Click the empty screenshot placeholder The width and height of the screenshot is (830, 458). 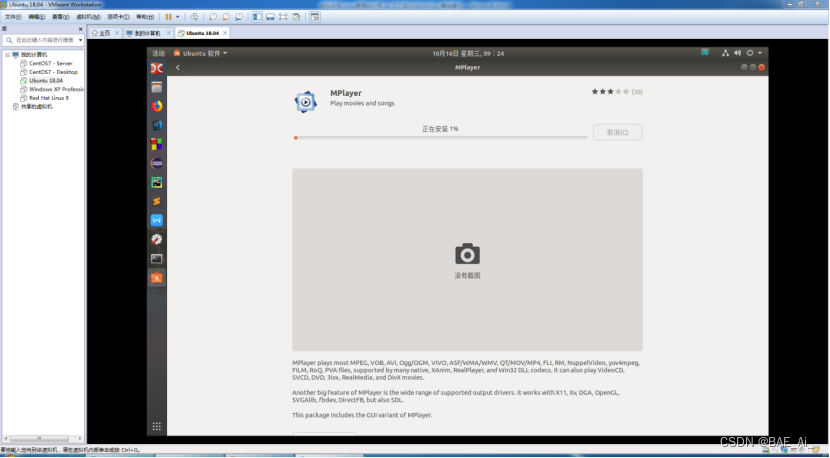[x=467, y=259]
